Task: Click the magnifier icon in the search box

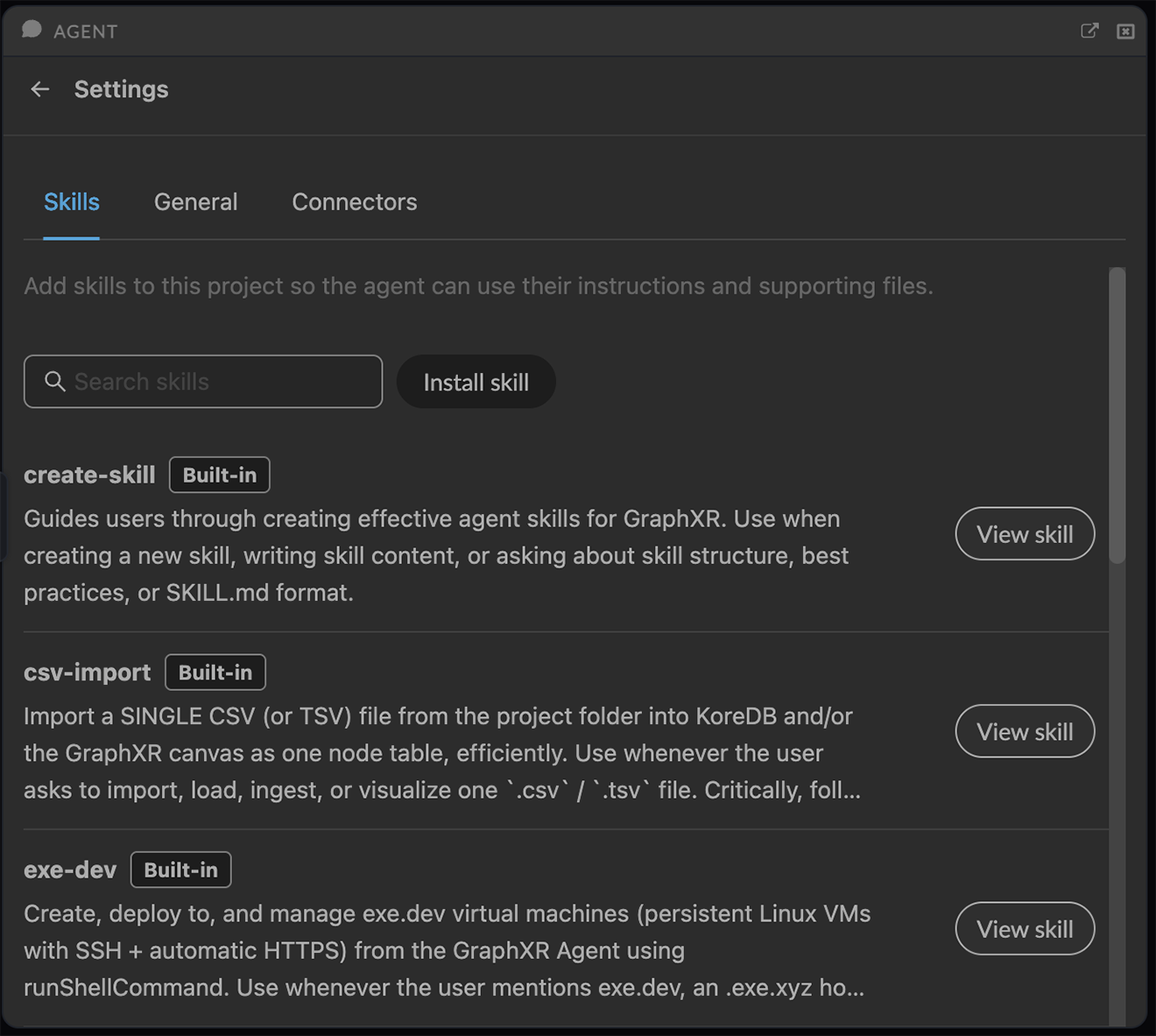Action: pyautogui.click(x=54, y=381)
